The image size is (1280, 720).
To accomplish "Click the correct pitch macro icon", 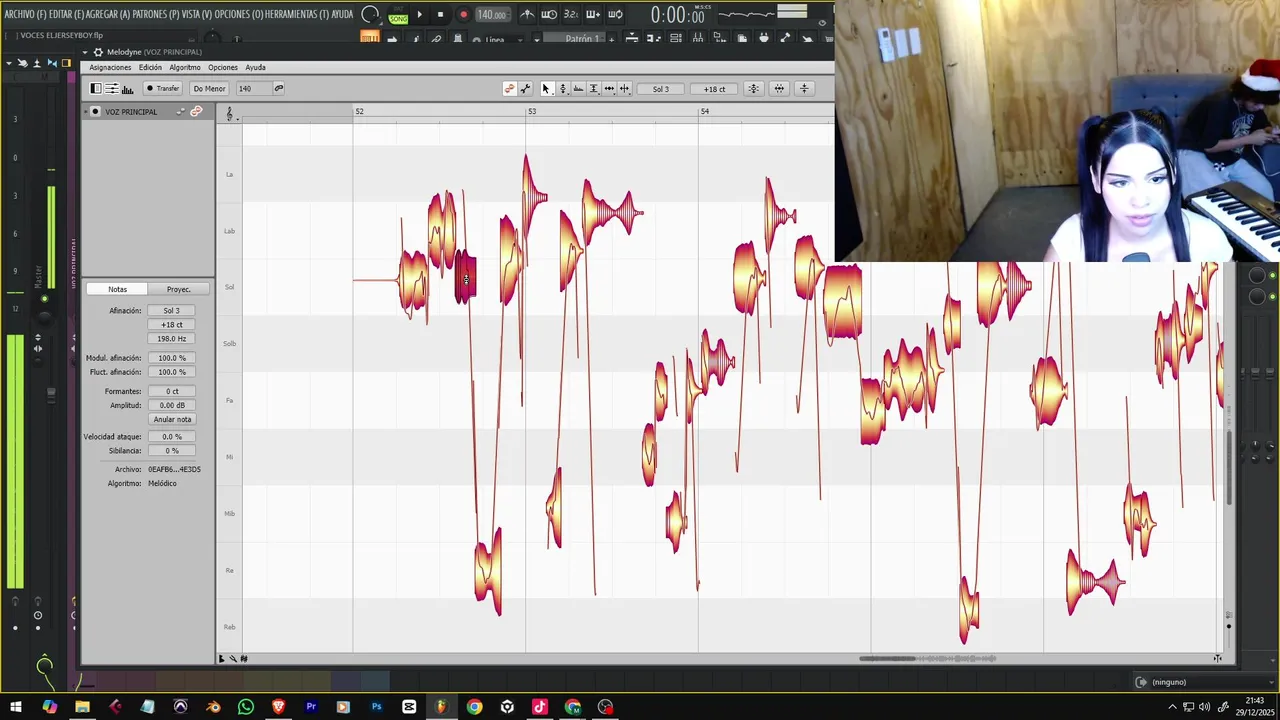I will pos(753,89).
